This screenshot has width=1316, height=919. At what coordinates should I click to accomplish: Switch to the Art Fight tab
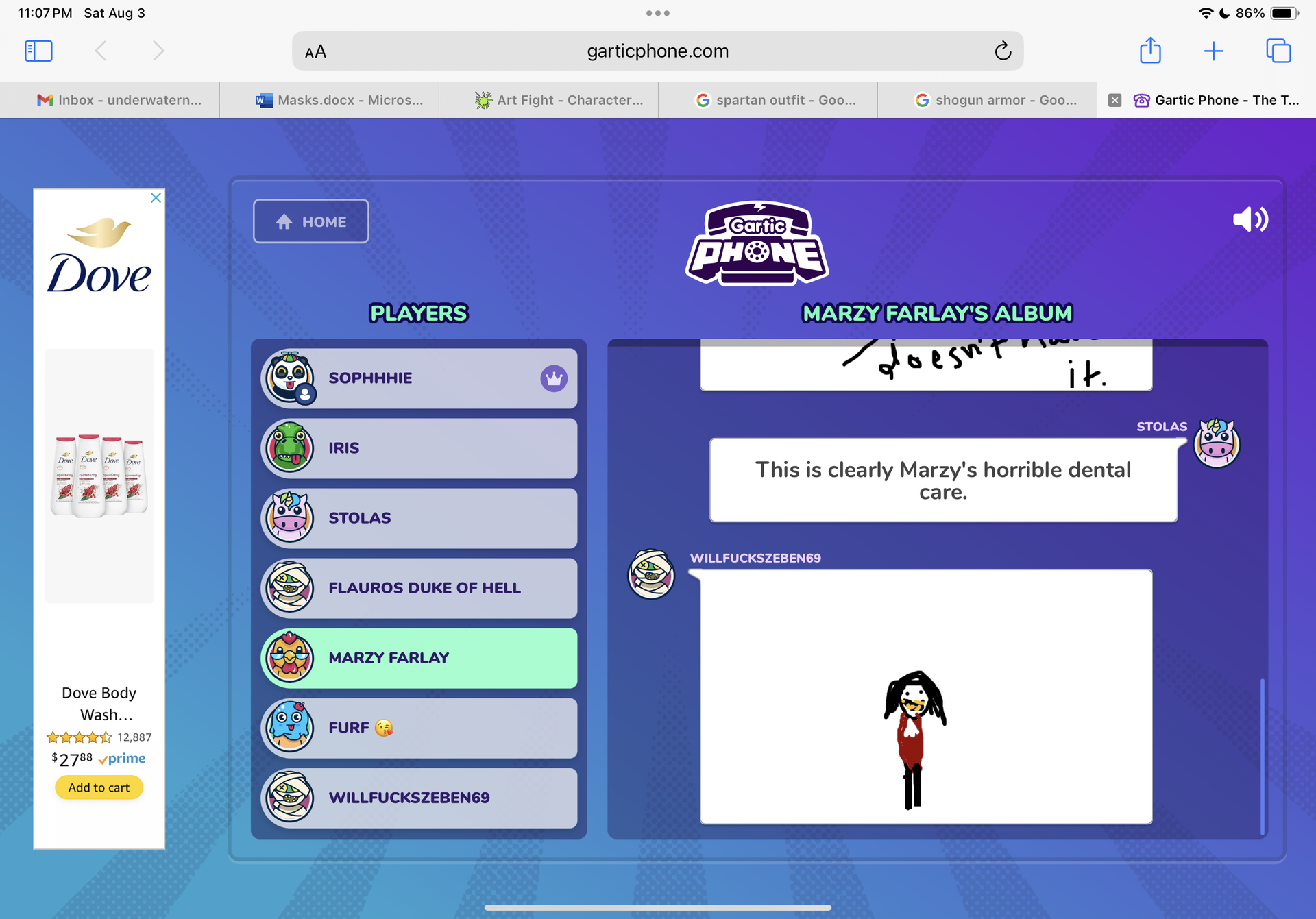pos(548,100)
